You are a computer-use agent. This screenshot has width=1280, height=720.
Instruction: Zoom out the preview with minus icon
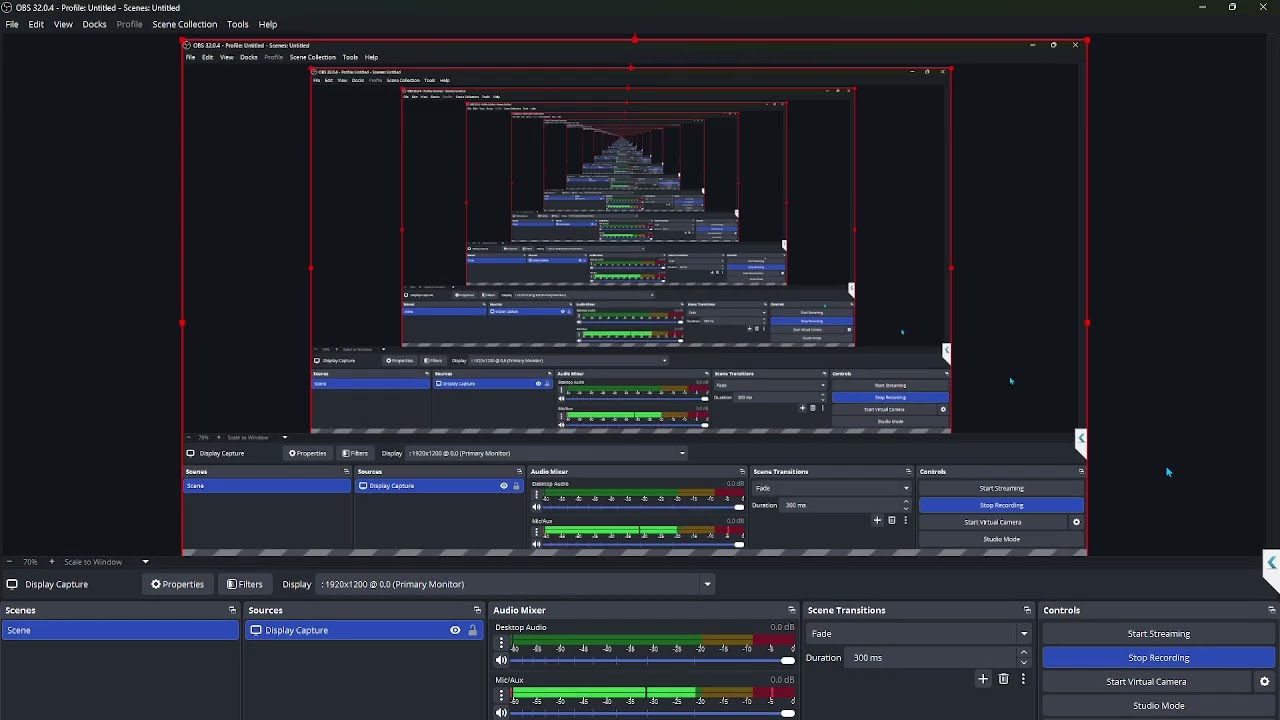coord(9,562)
